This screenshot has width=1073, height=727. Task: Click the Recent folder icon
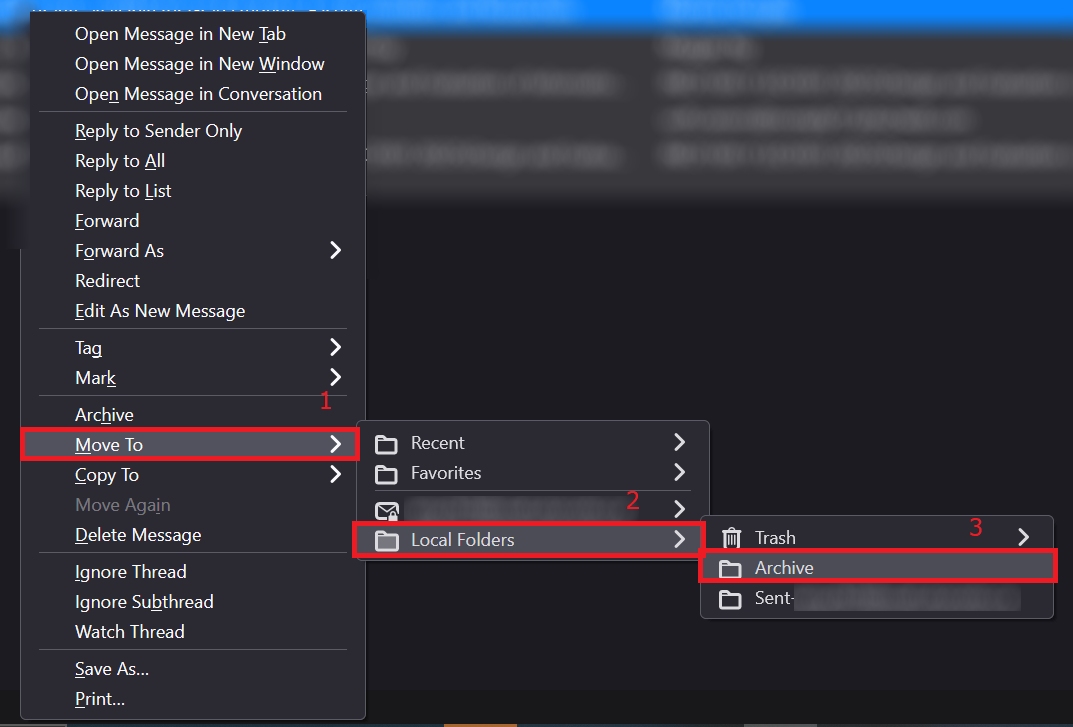(386, 444)
